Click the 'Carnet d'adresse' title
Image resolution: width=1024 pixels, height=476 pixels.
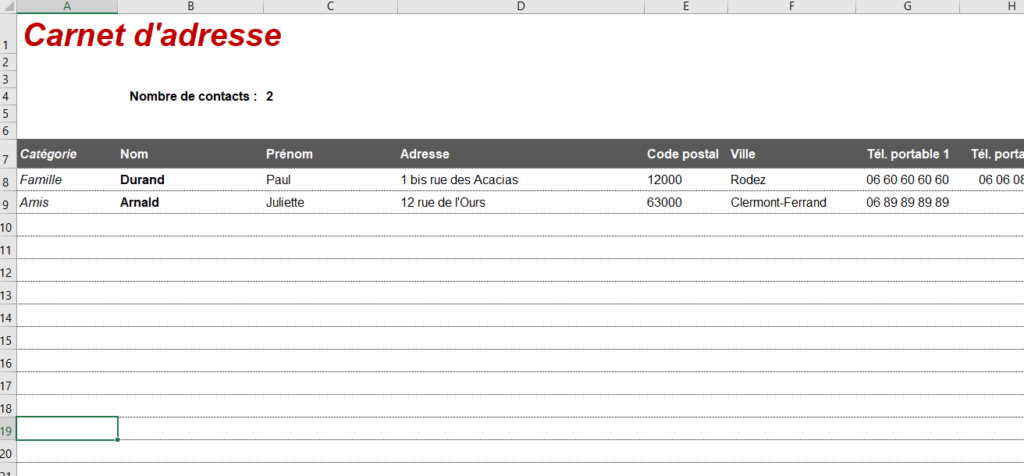click(152, 35)
